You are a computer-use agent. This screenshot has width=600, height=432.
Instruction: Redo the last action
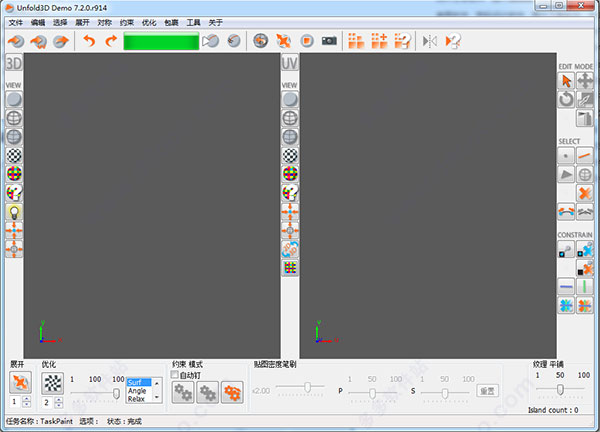[x=111, y=41]
